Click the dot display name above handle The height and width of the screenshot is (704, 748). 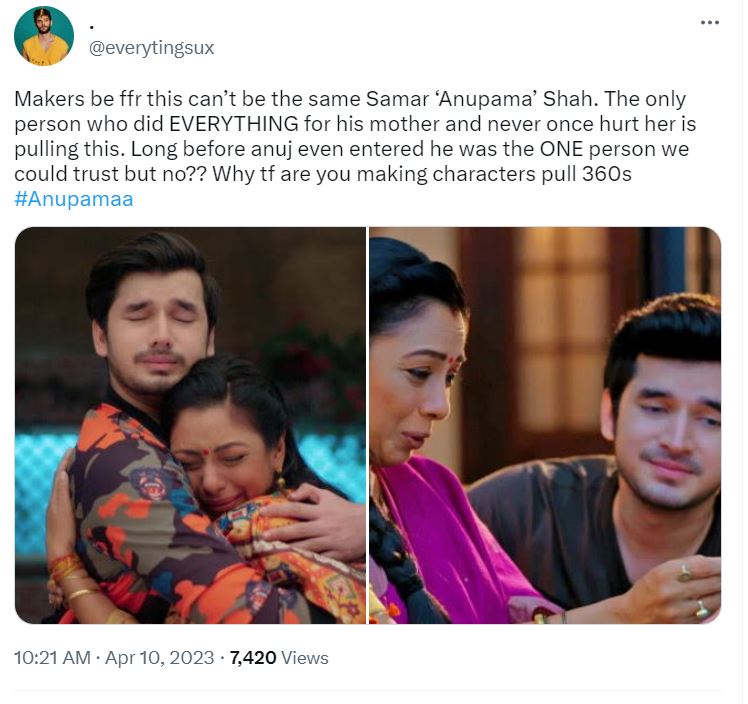[x=92, y=27]
